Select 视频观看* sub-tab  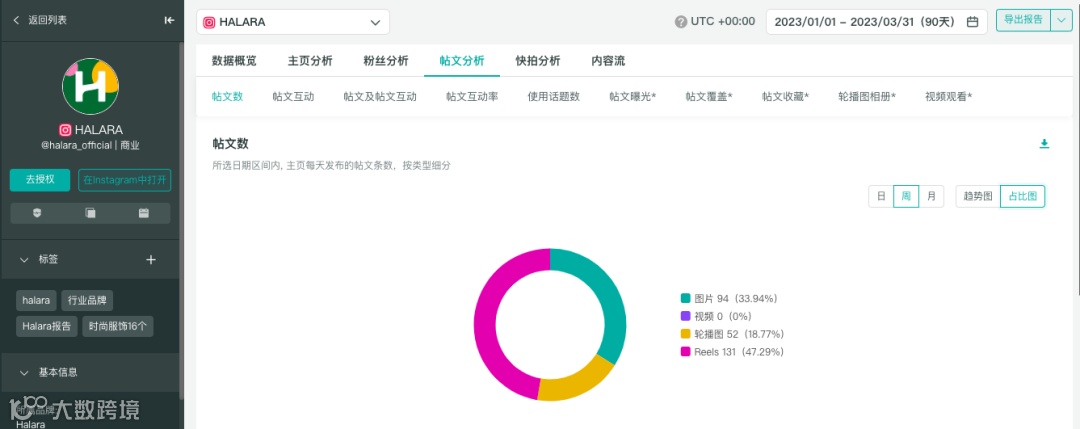948,96
